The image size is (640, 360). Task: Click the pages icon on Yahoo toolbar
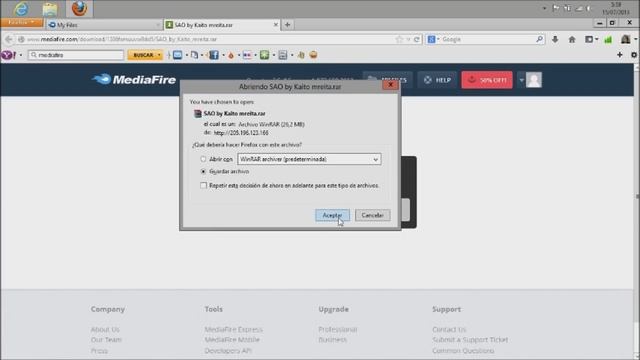pyautogui.click(x=194, y=55)
